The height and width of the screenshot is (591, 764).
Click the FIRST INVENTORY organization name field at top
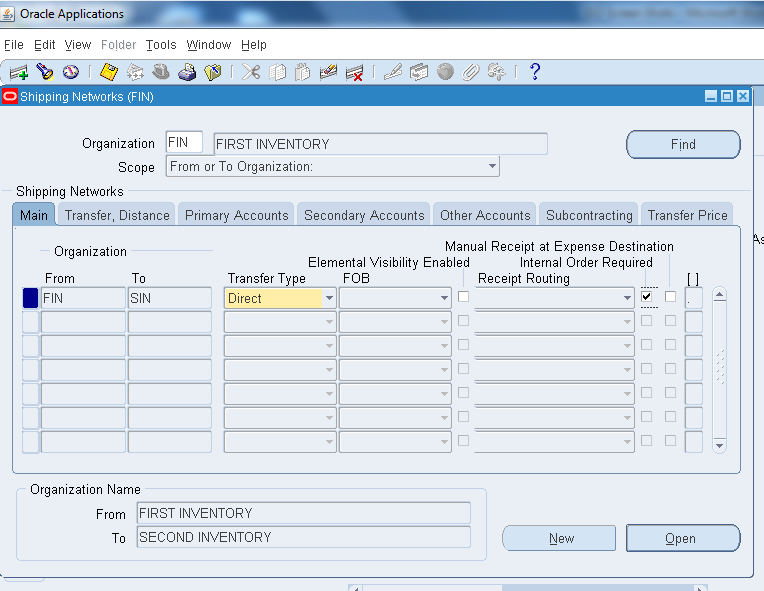[x=381, y=144]
